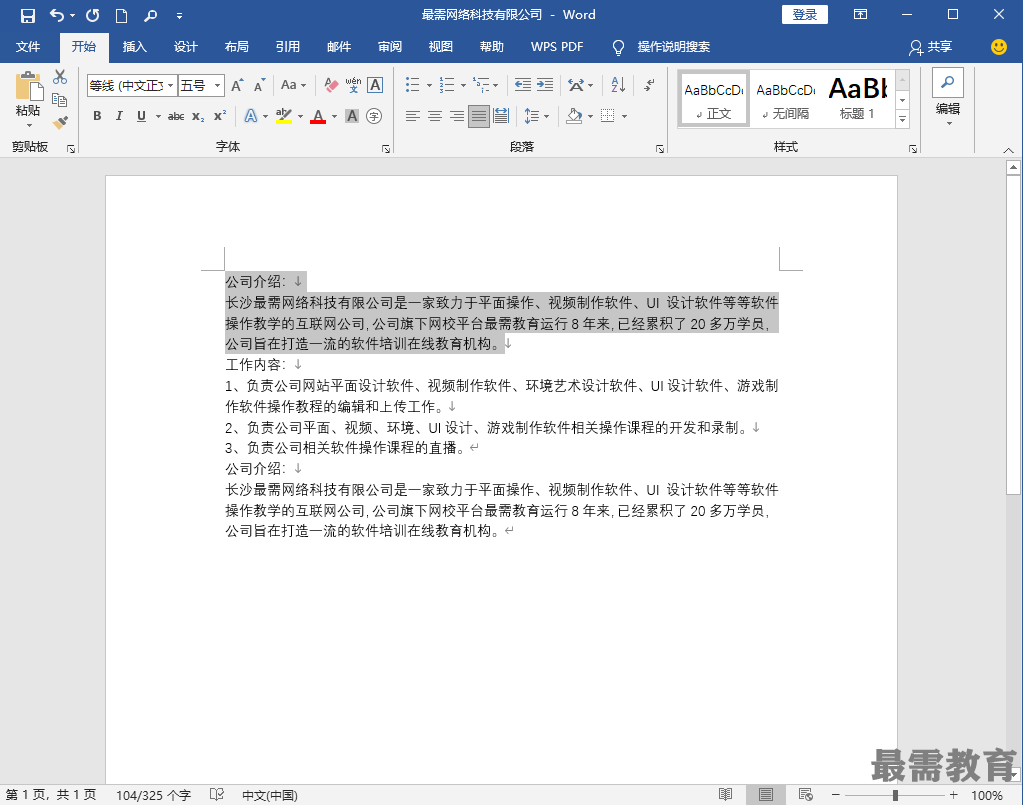
Task: Create a new blank document icon
Action: pyautogui.click(x=121, y=15)
